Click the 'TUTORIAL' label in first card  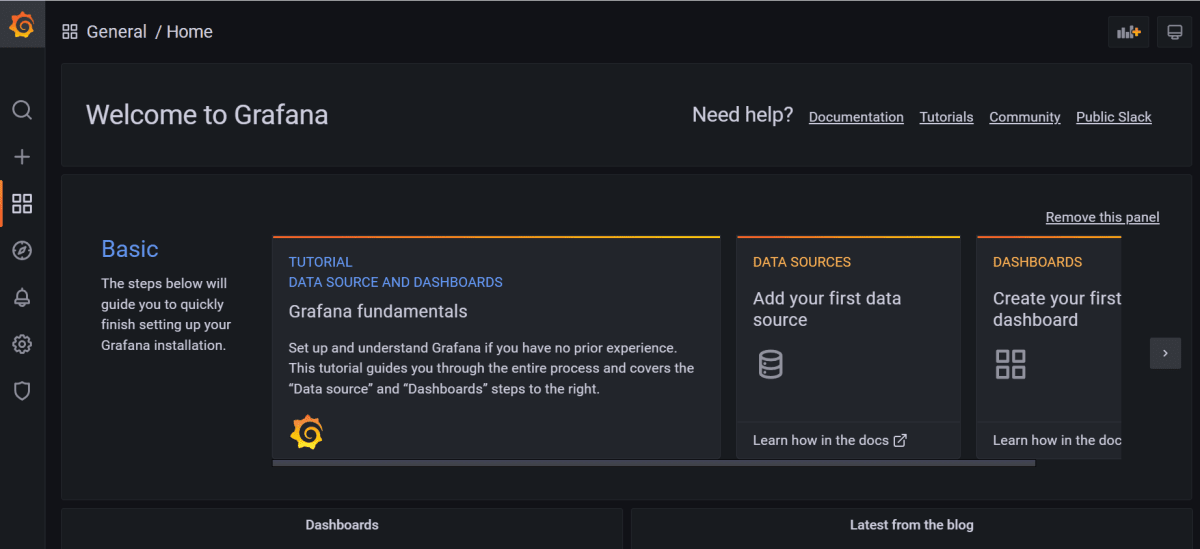pyautogui.click(x=321, y=262)
